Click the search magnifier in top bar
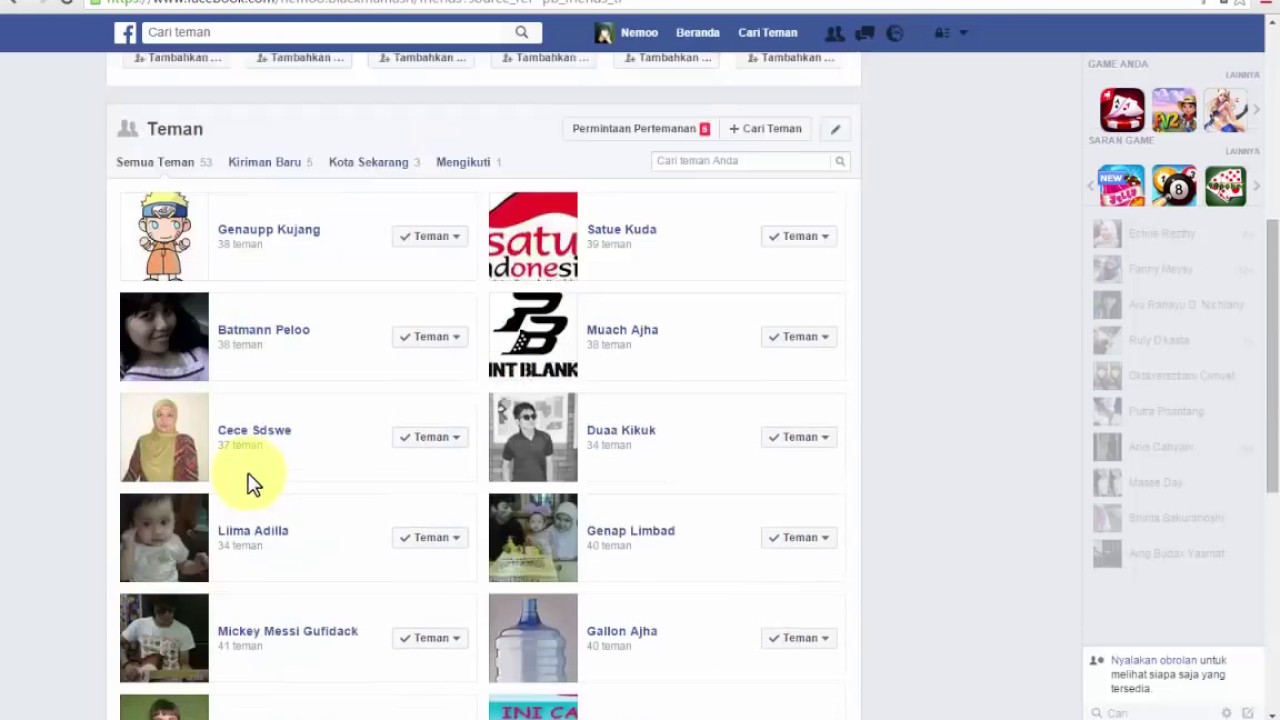The width and height of the screenshot is (1280, 720). click(522, 32)
